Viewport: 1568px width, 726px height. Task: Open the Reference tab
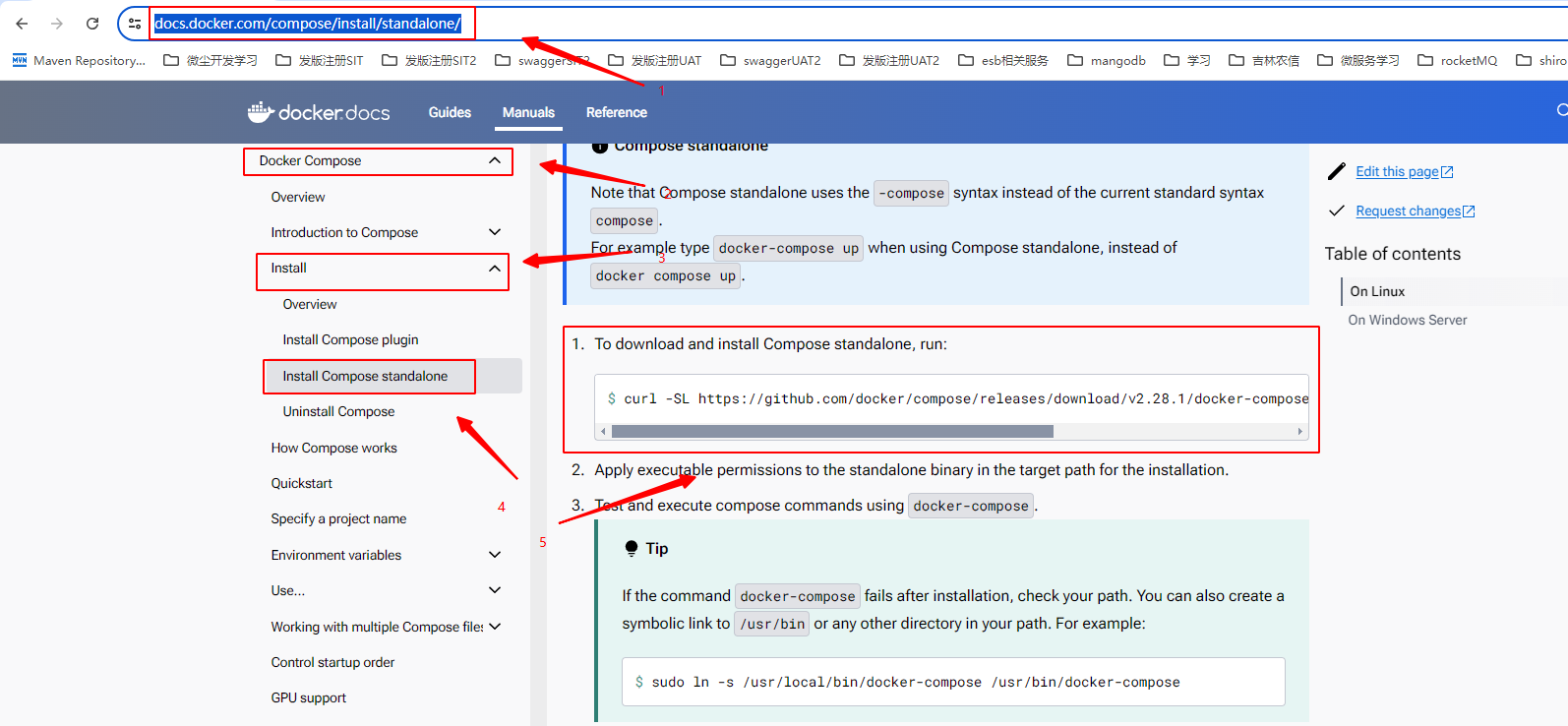617,112
